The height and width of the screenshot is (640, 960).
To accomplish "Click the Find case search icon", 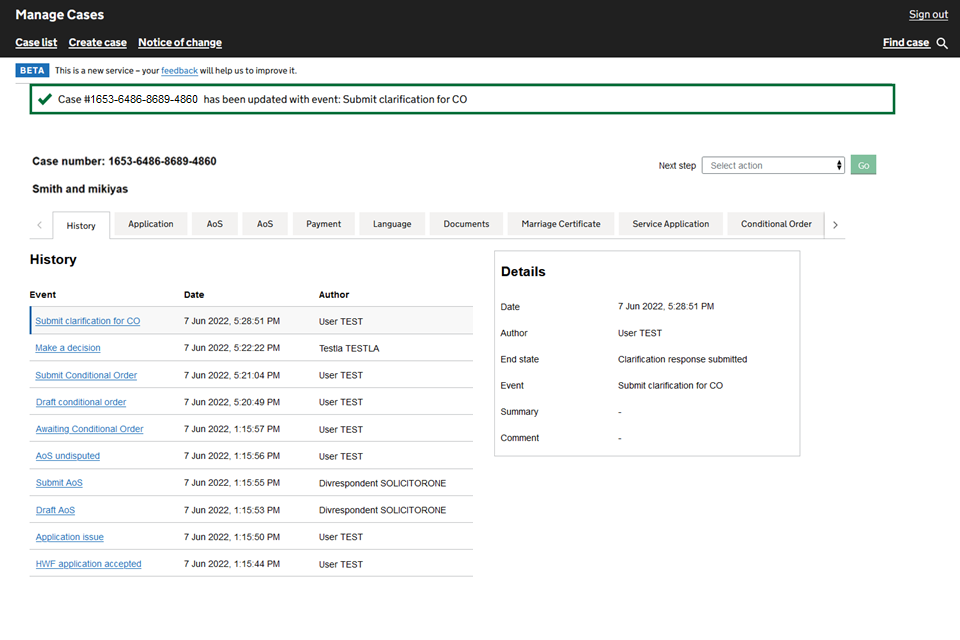I will pyautogui.click(x=942, y=43).
